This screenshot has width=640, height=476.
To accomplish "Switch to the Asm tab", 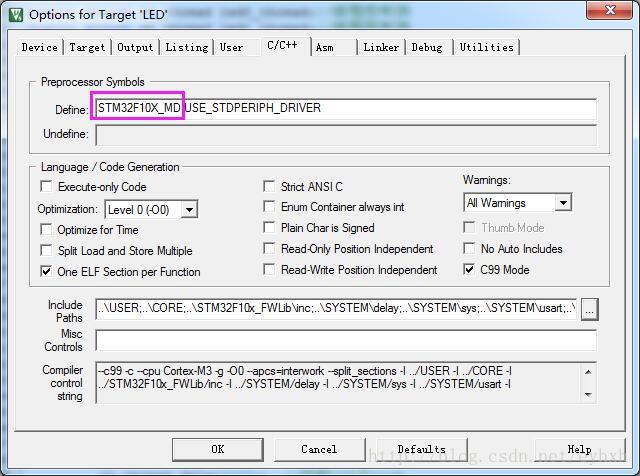I will pos(324,47).
